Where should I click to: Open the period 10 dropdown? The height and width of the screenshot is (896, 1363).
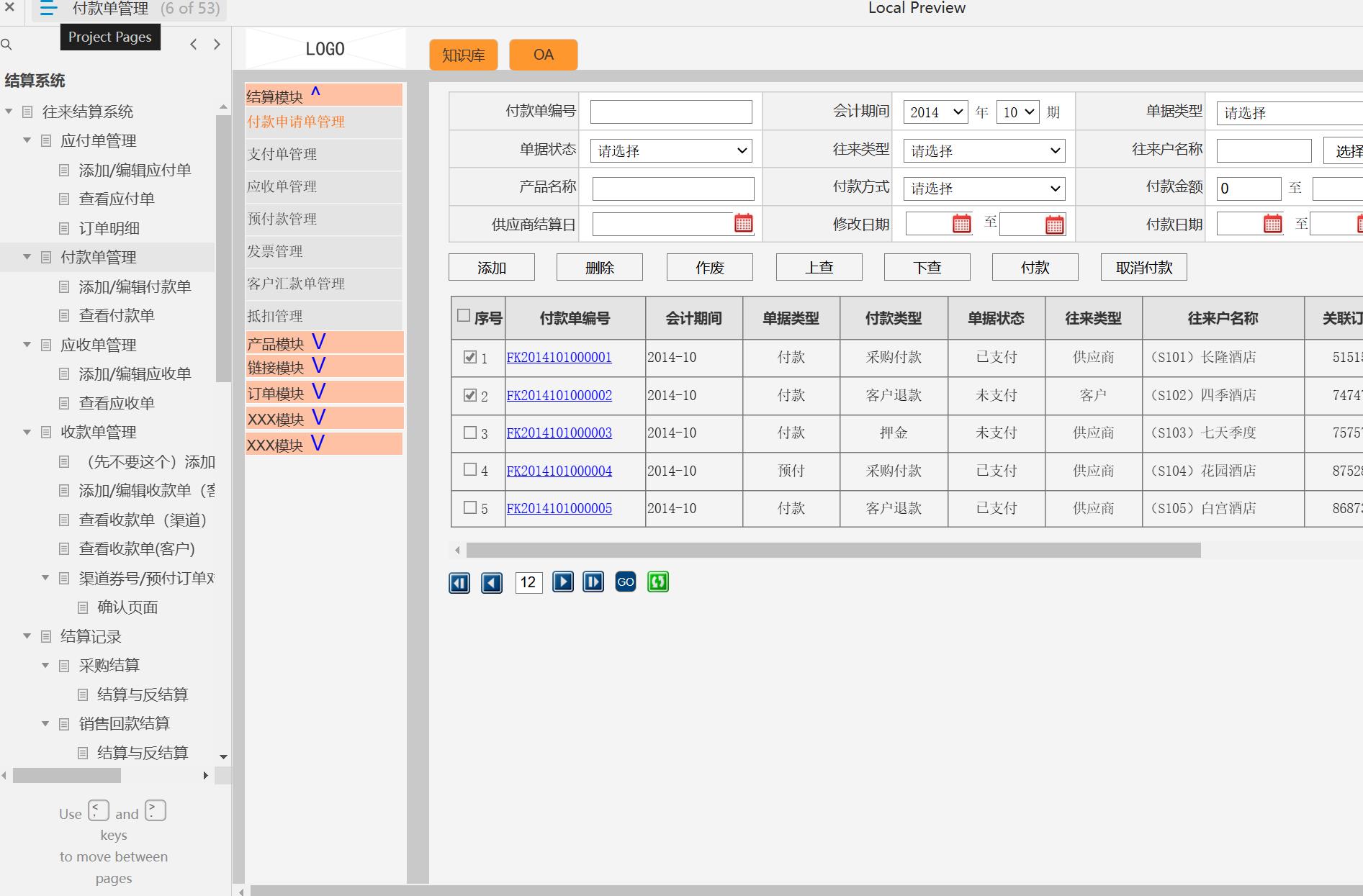pos(1017,112)
